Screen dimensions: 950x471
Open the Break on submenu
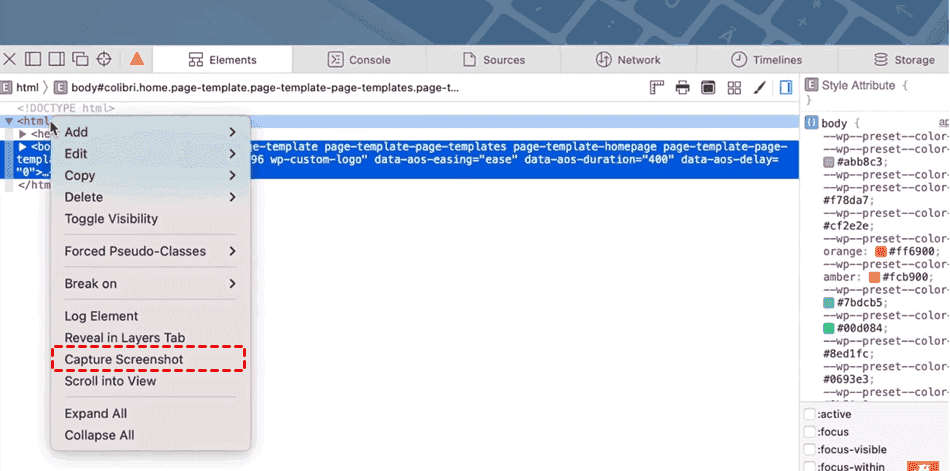pyautogui.click(x=150, y=284)
